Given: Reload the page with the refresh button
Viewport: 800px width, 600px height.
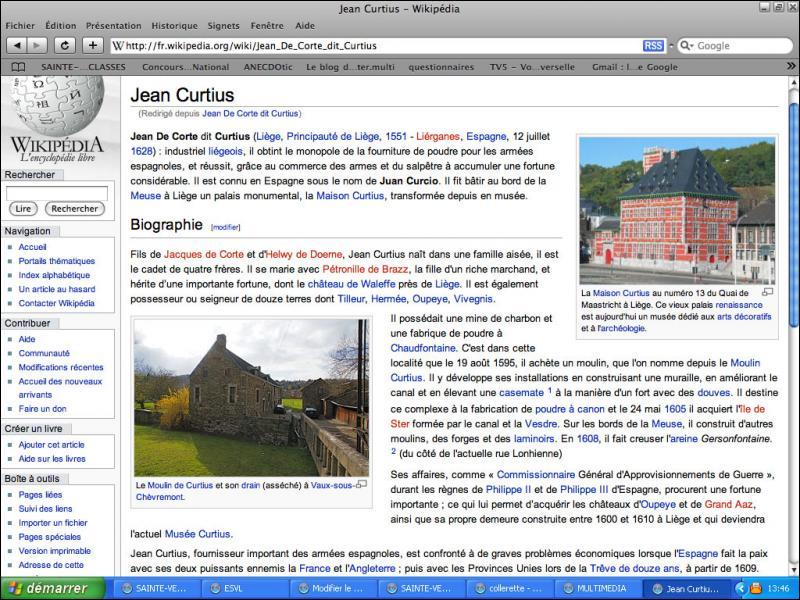Looking at the screenshot, I should [65, 45].
